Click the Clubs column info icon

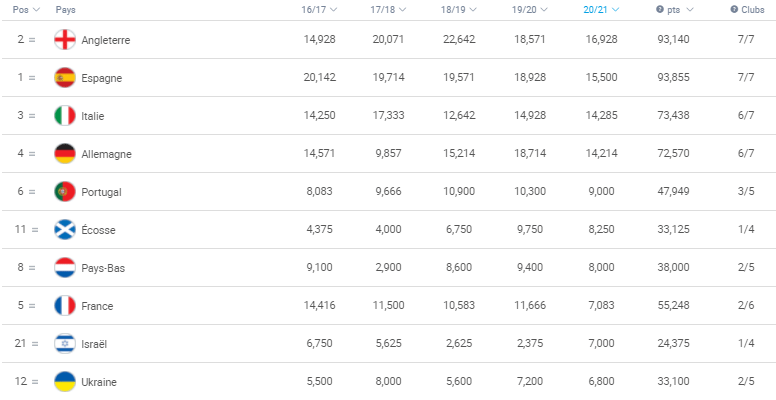pyautogui.click(x=734, y=9)
